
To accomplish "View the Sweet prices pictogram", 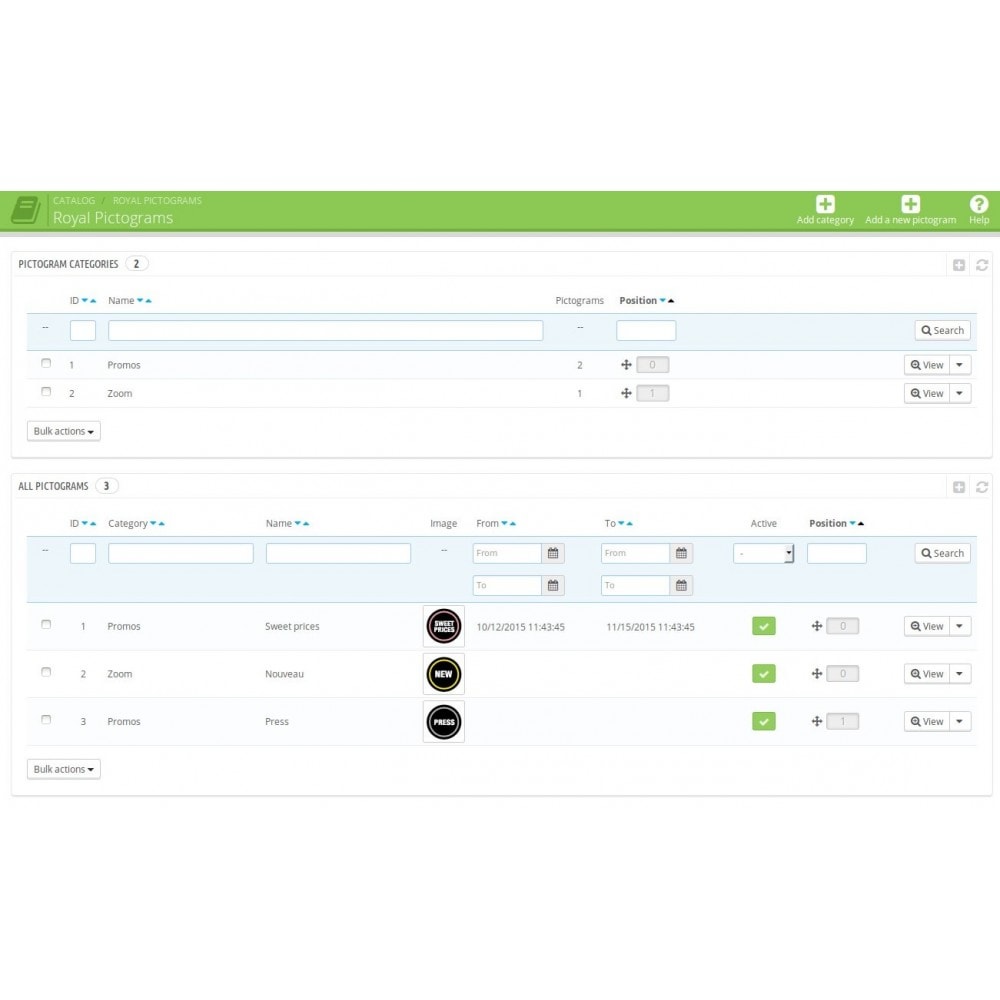I will (927, 626).
